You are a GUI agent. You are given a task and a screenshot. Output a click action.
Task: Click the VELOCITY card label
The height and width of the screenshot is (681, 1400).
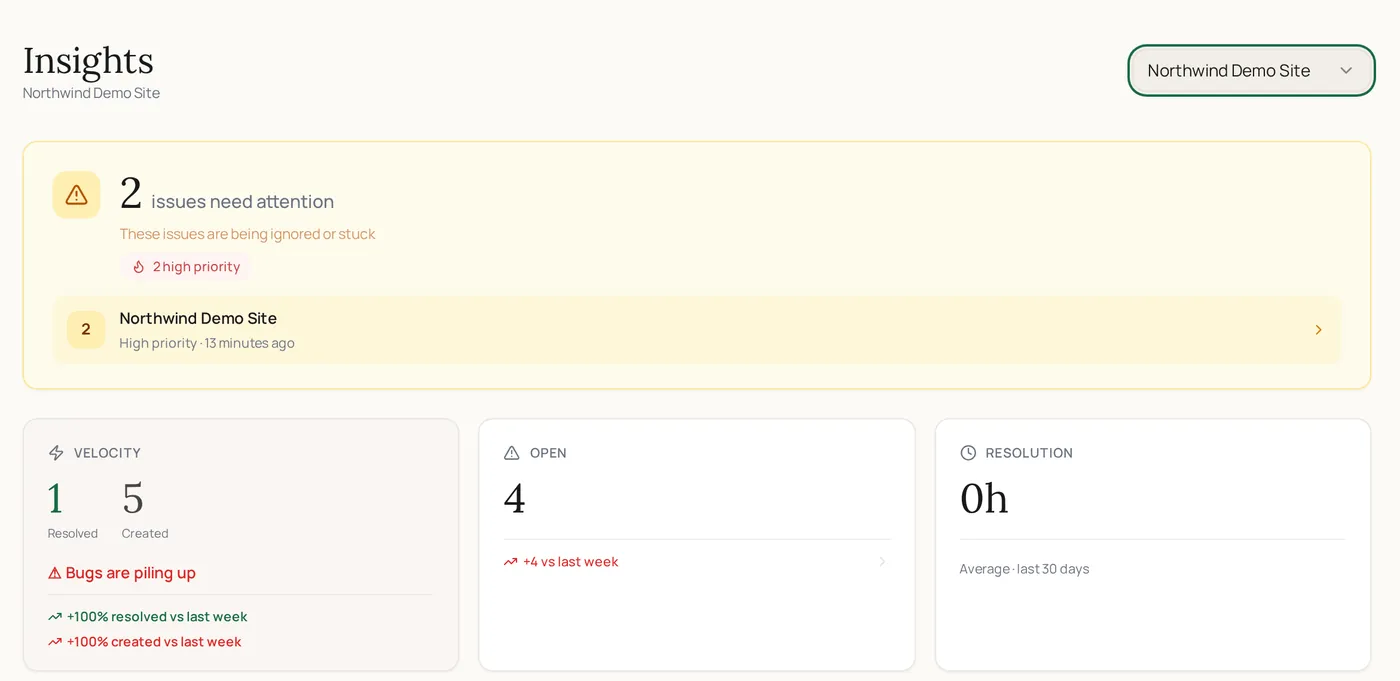pos(107,453)
